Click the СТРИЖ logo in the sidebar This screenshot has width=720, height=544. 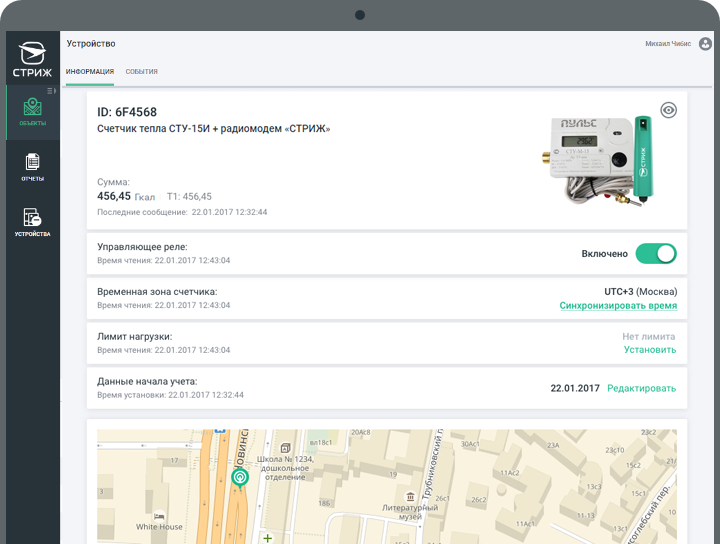click(32, 57)
